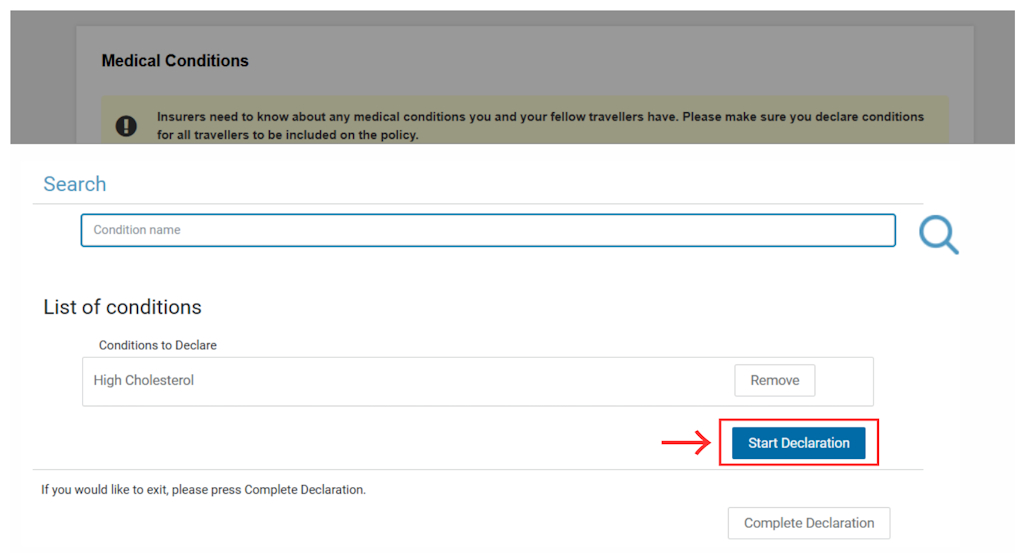Click the exit instruction sentence
1024x553 pixels.
[x=203, y=490]
